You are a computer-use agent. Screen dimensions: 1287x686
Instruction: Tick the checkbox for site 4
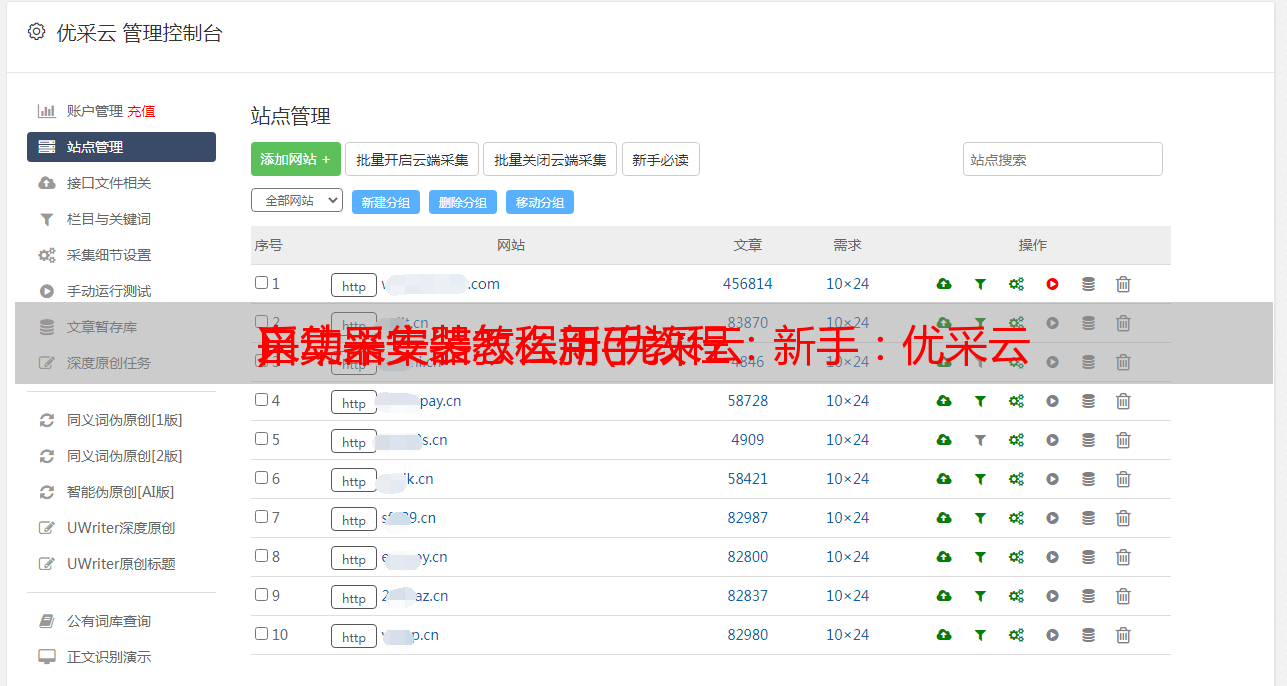tap(261, 400)
